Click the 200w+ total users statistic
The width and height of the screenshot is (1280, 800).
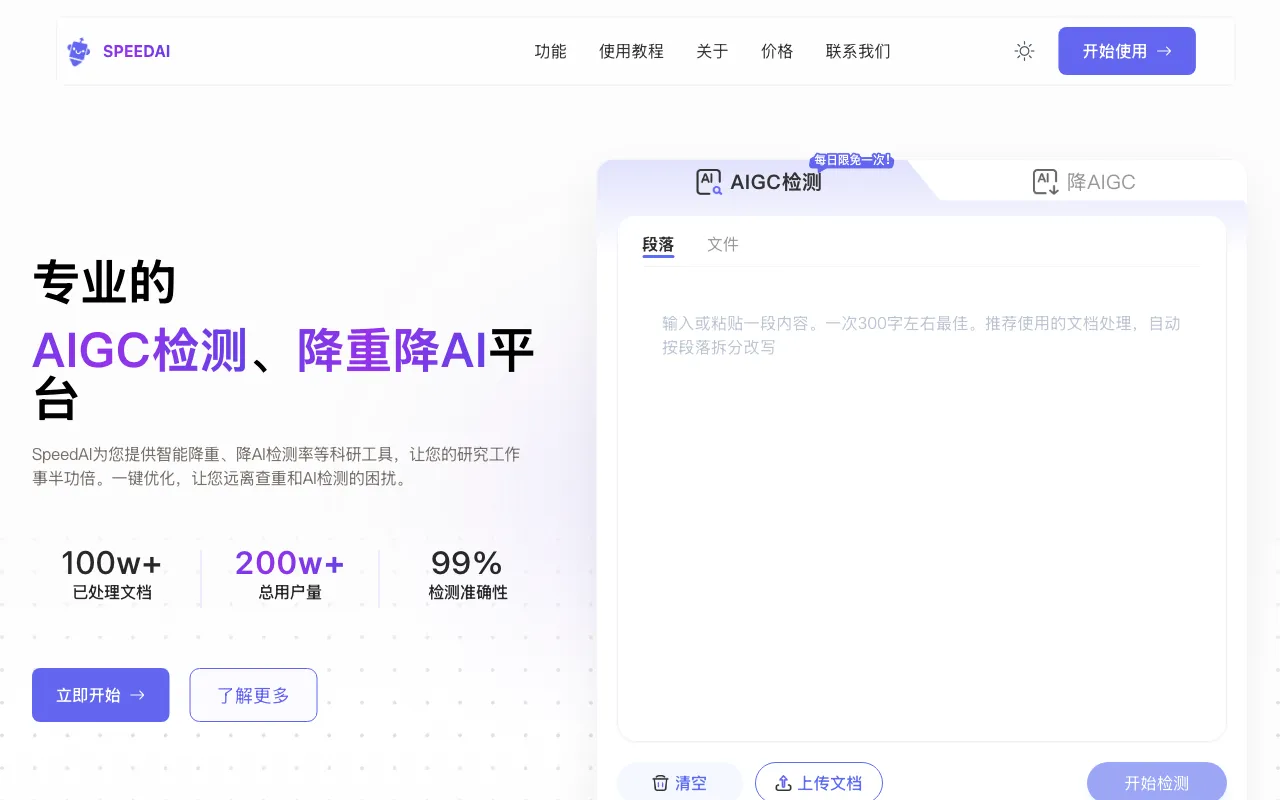click(290, 574)
